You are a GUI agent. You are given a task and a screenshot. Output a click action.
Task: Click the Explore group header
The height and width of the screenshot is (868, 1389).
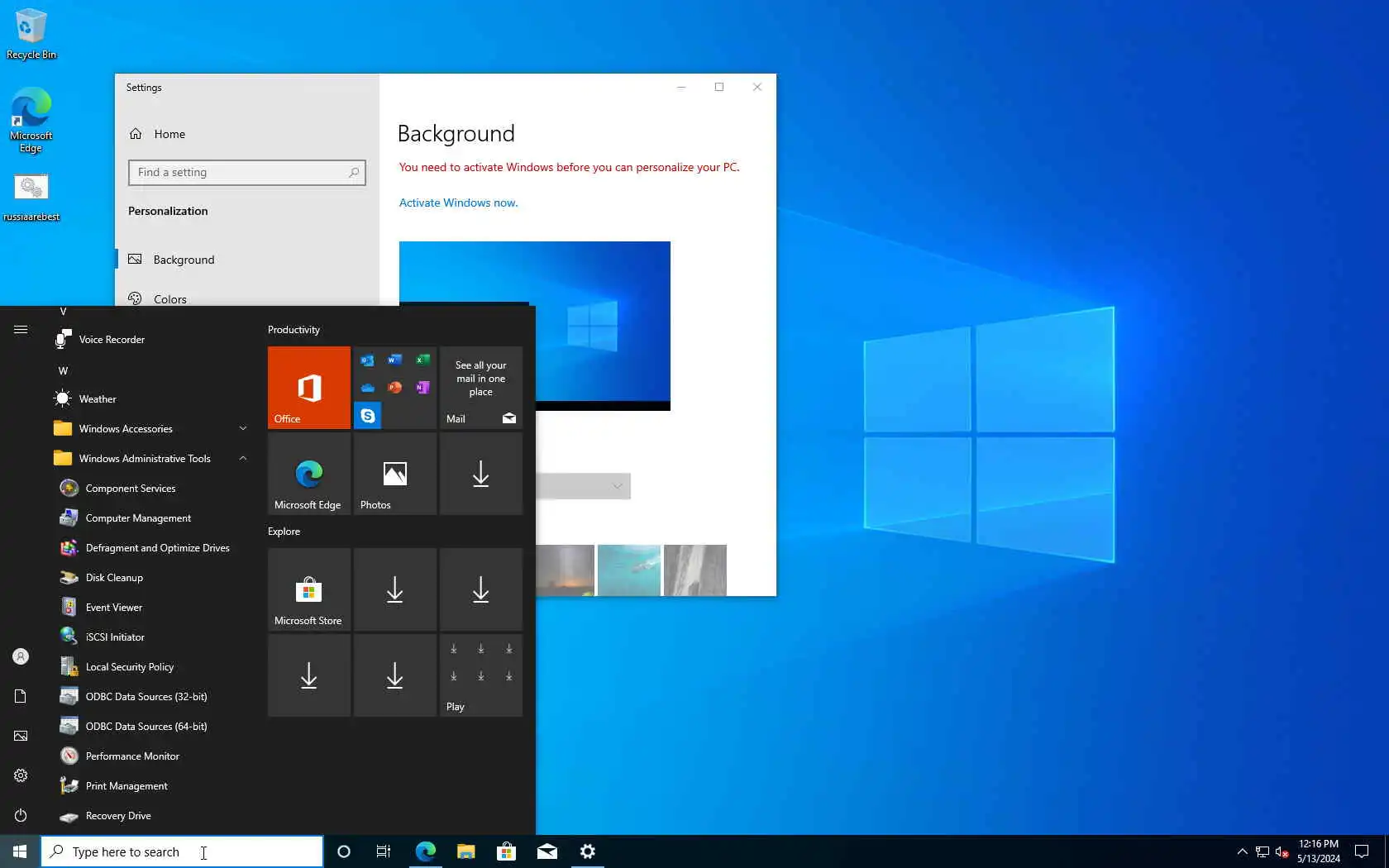[284, 532]
